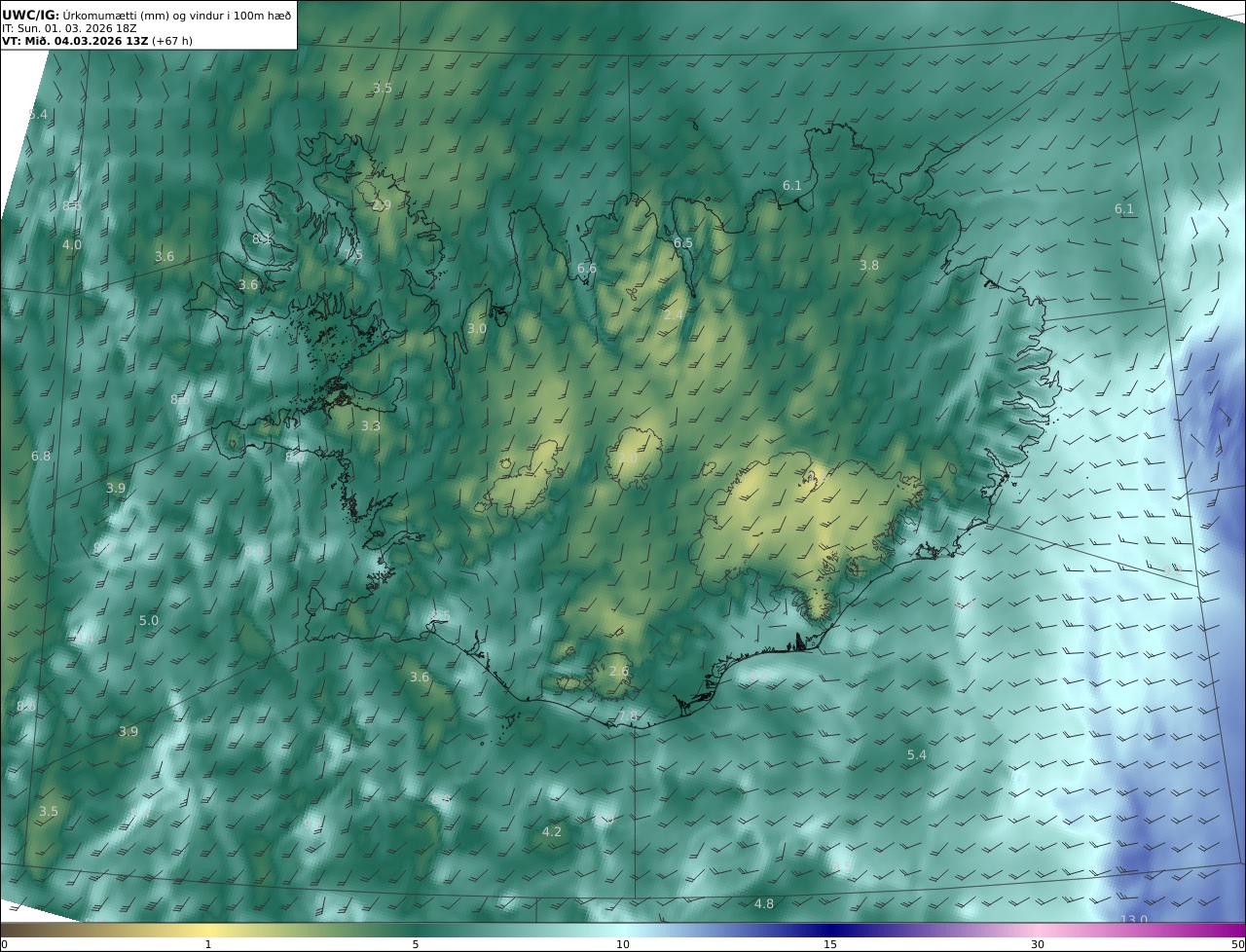Click the 2.9 value label
This screenshot has height=952, width=1246.
click(382, 205)
